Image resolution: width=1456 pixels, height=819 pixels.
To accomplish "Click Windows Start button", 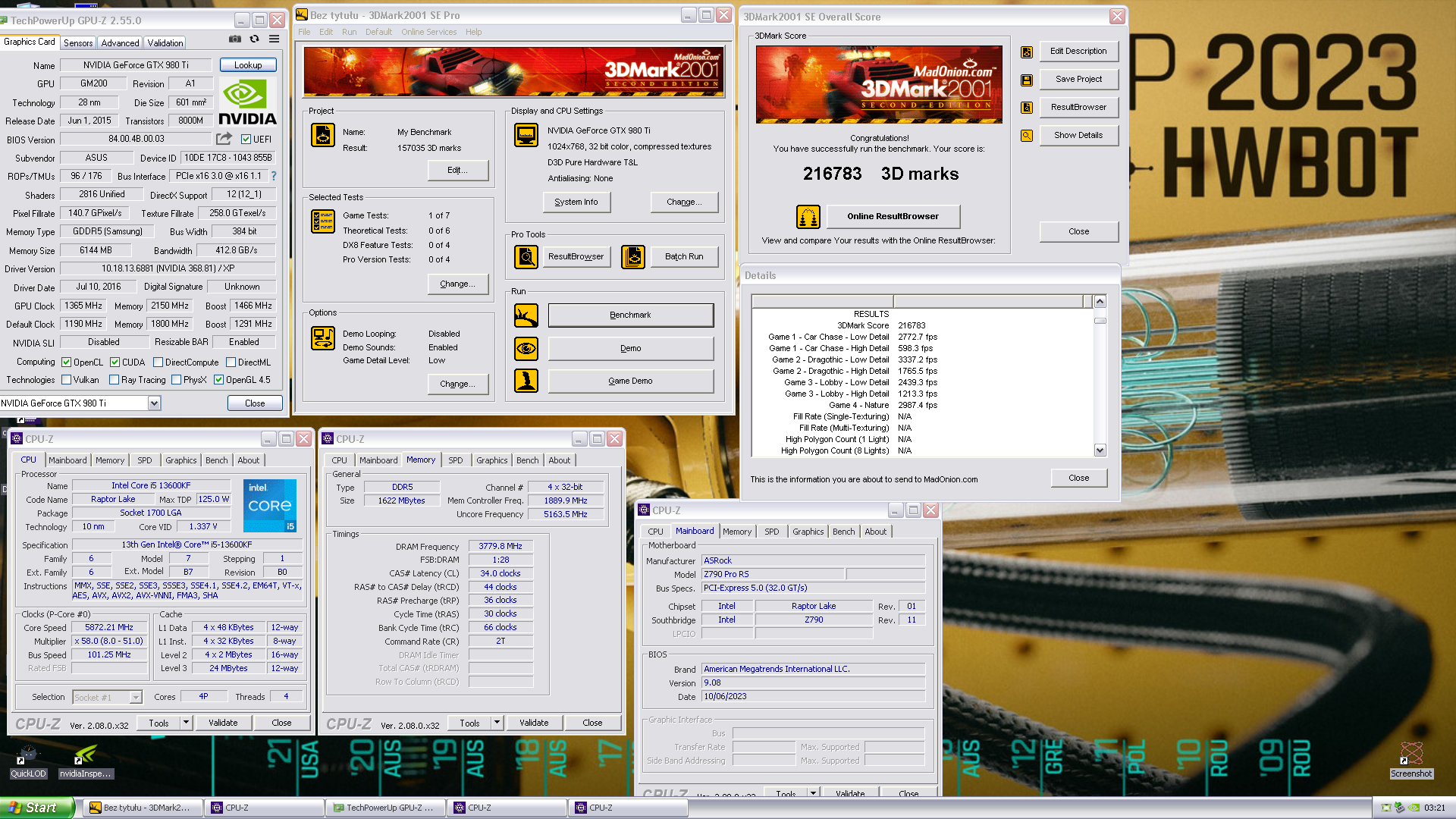I will point(36,808).
